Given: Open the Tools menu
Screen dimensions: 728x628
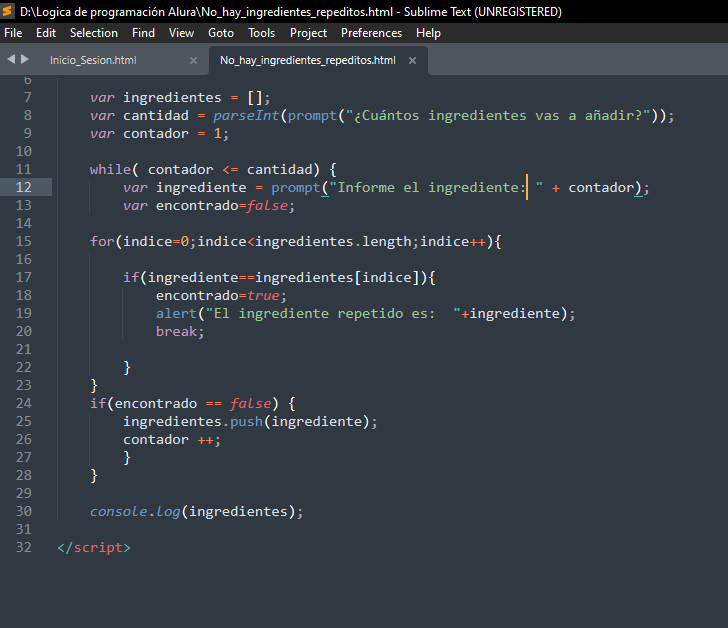Looking at the screenshot, I should tap(261, 33).
